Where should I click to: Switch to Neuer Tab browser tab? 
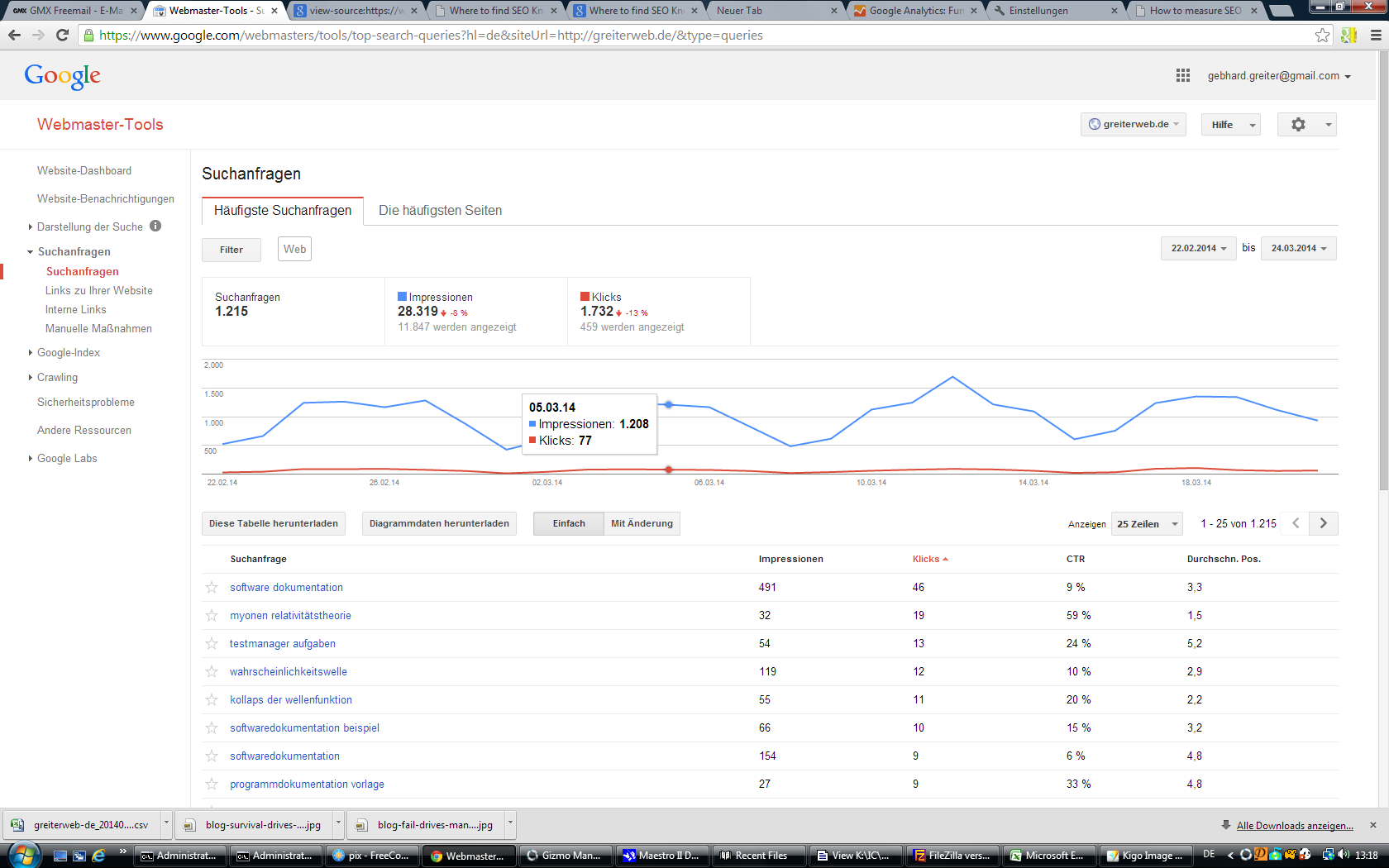point(773,10)
